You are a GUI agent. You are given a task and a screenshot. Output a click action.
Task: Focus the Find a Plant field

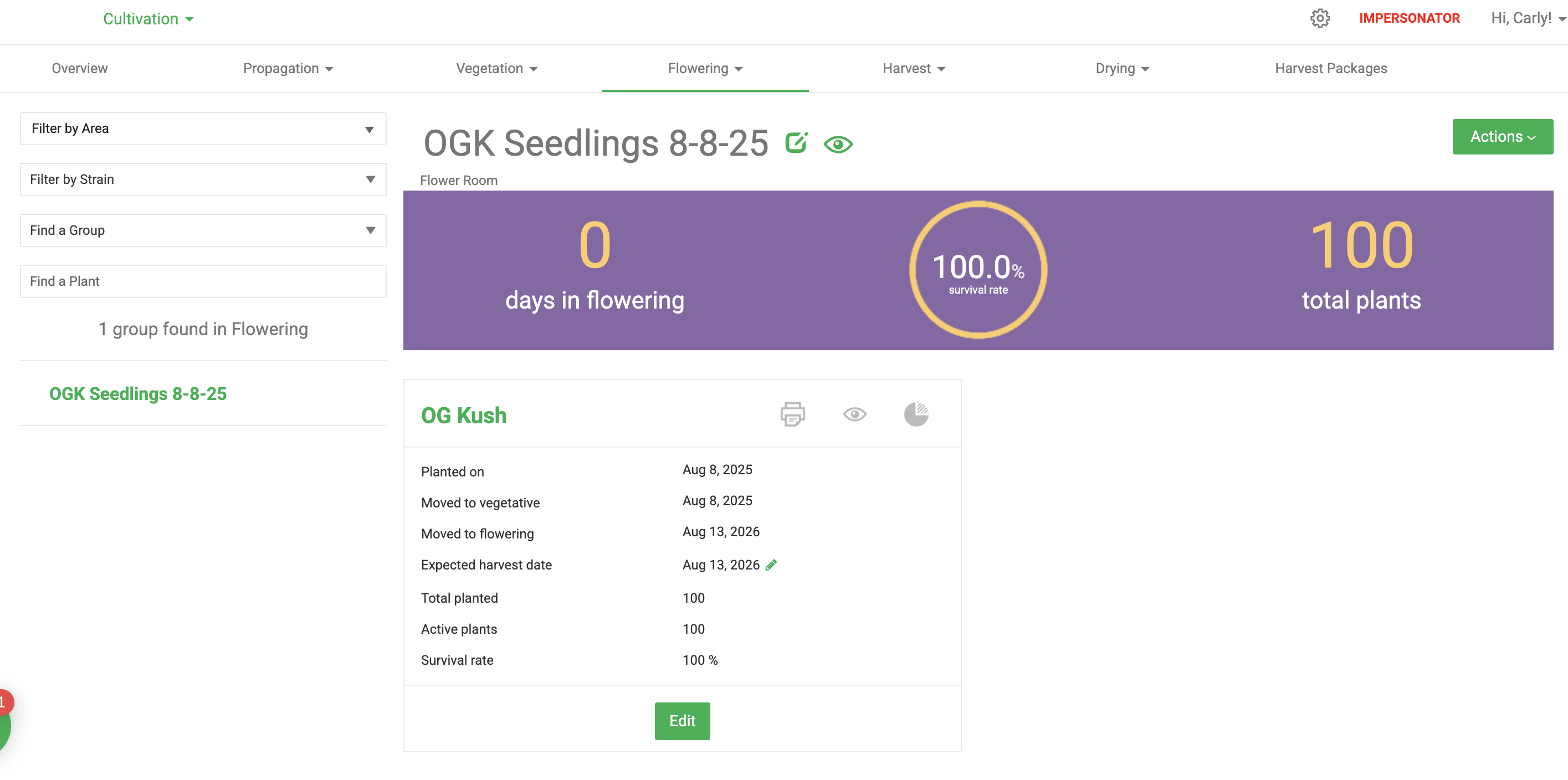point(203,281)
